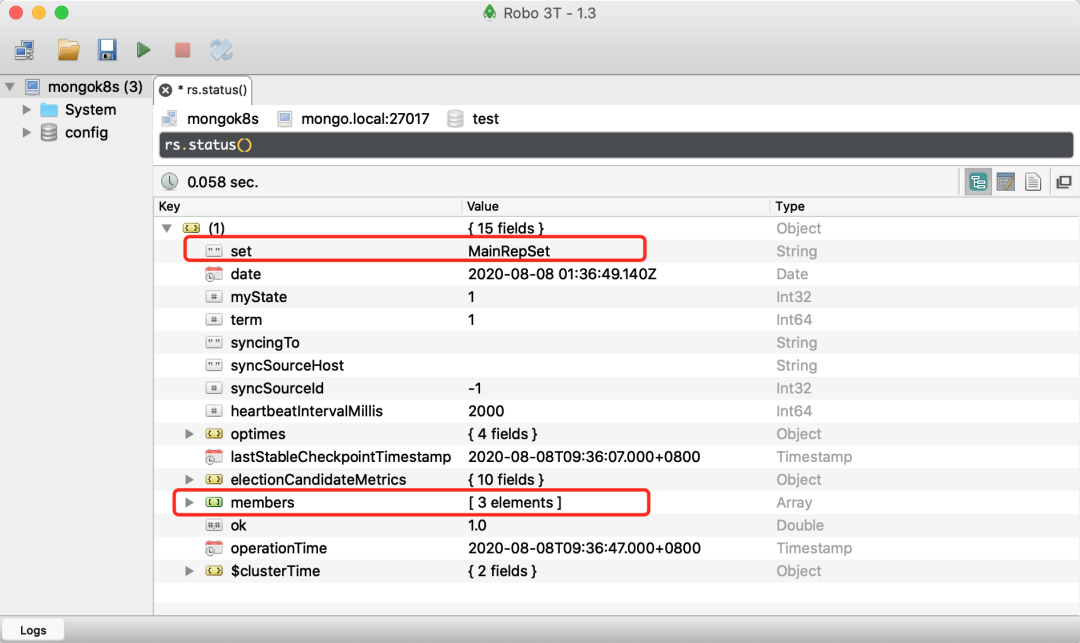The height and width of the screenshot is (643, 1080).
Task: Select the mongok8s (3) connection
Action: click(95, 87)
